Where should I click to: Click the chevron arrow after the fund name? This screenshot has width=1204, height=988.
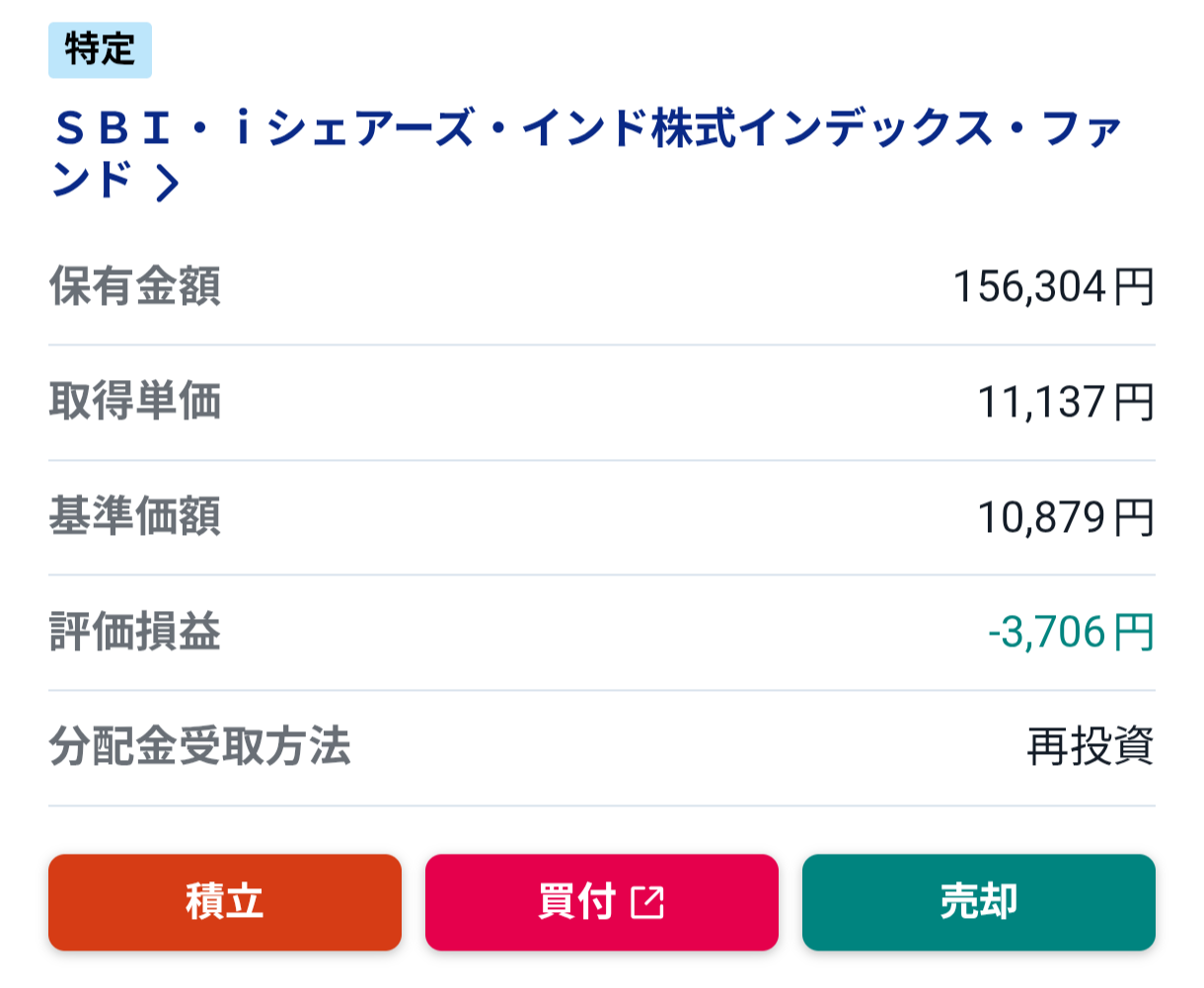point(168,183)
